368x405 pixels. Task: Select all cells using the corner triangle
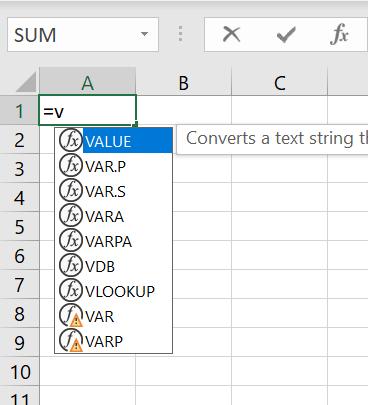point(26,82)
